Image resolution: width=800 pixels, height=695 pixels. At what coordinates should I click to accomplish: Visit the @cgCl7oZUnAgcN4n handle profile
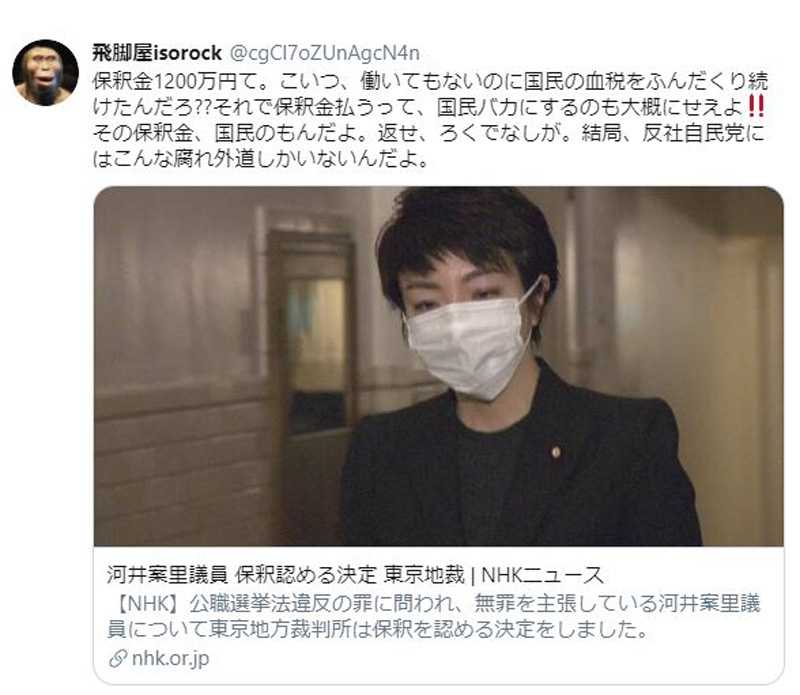pyautogui.click(x=325, y=53)
